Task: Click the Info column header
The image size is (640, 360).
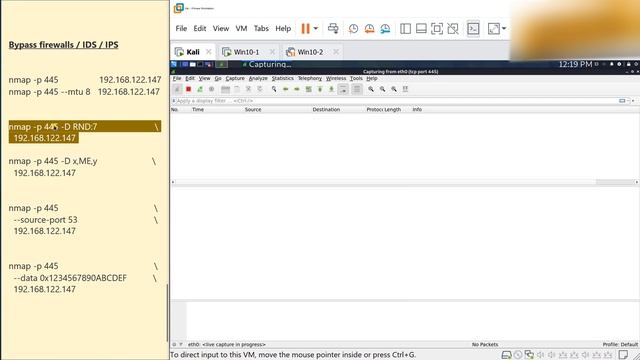Action: click(x=417, y=109)
